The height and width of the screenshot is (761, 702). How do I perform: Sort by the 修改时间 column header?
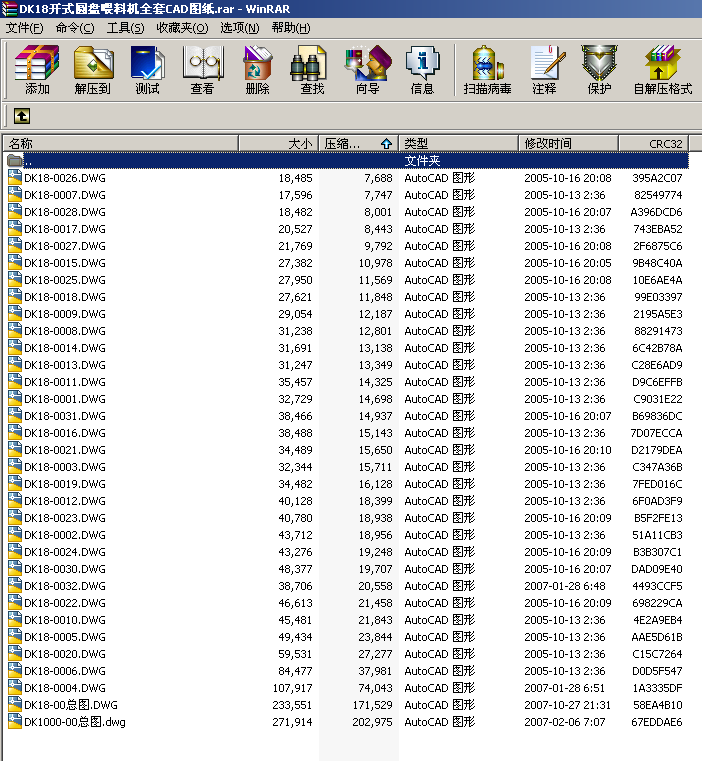tap(568, 144)
